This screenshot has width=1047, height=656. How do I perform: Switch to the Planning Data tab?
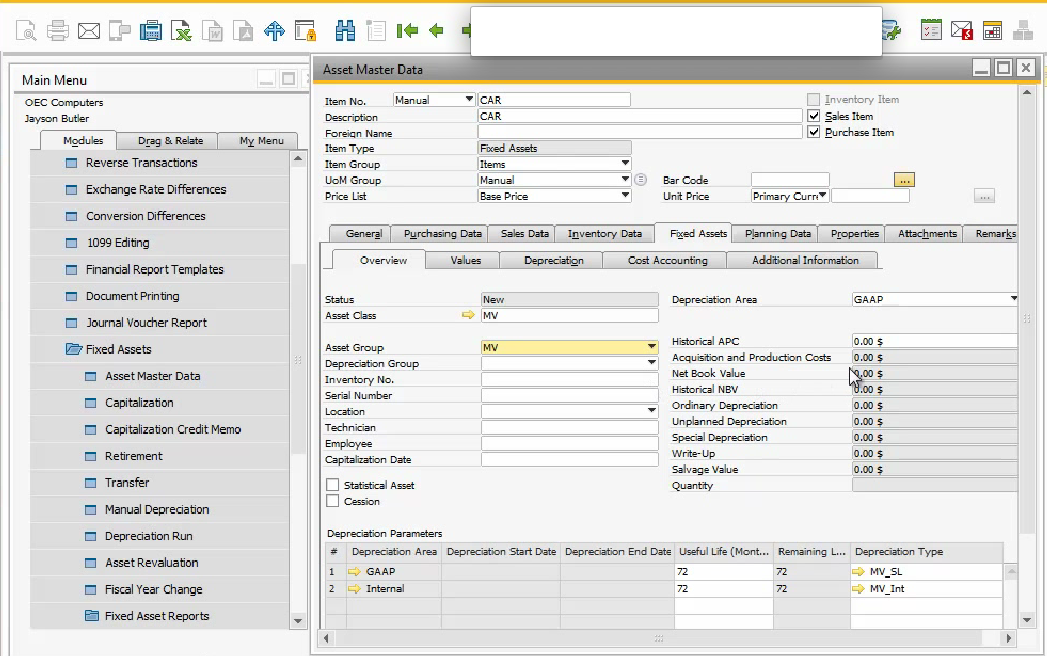coord(776,233)
